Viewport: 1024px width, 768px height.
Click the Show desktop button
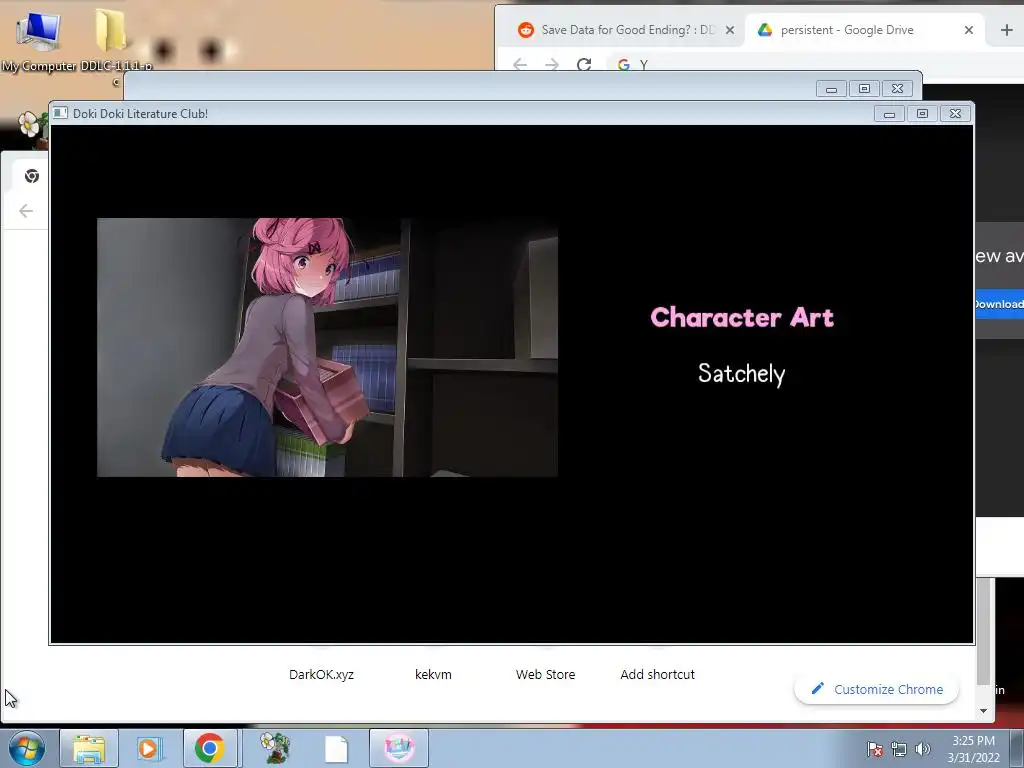point(1017,748)
